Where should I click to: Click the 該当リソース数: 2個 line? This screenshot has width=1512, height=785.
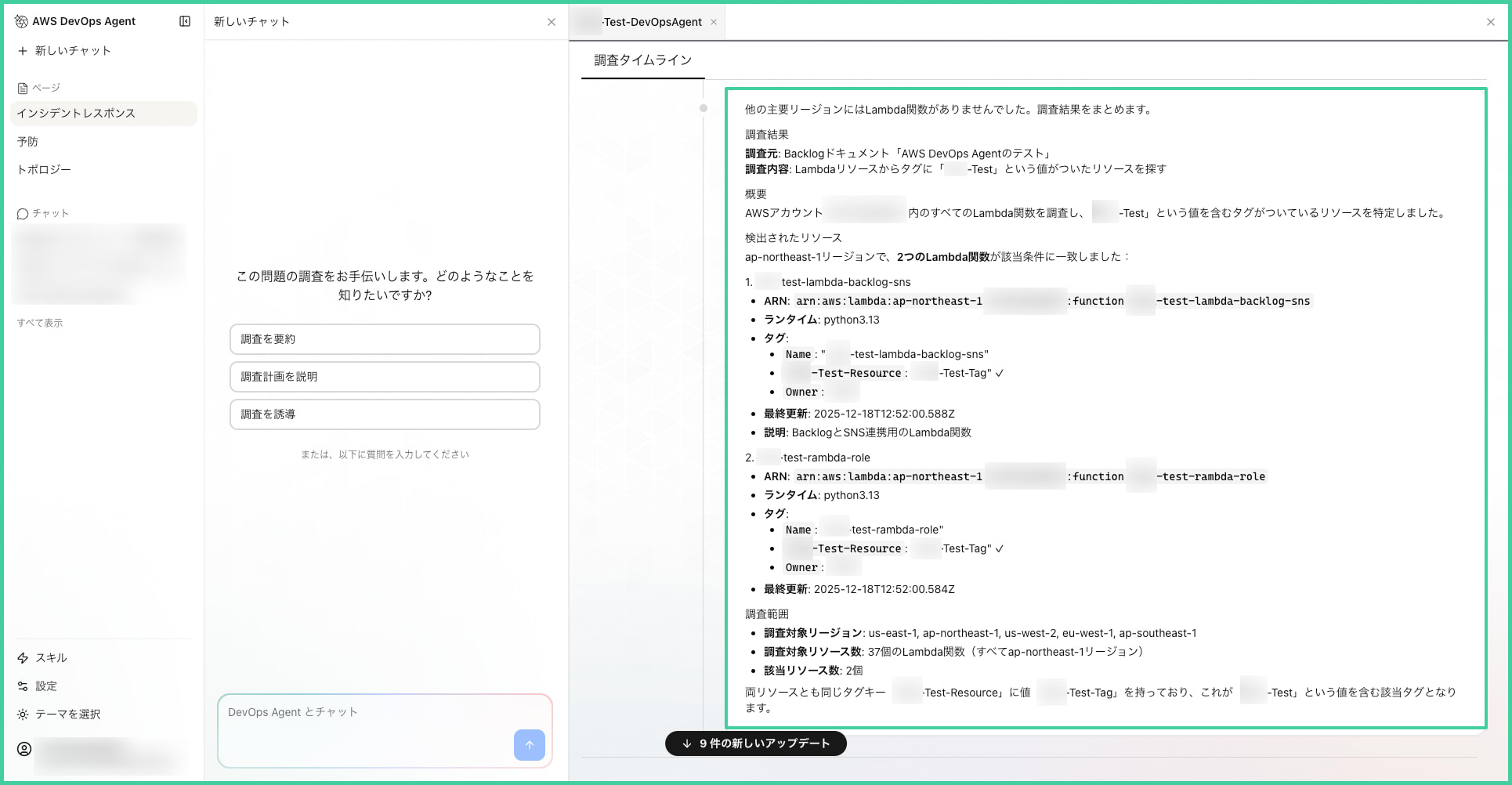click(813, 671)
